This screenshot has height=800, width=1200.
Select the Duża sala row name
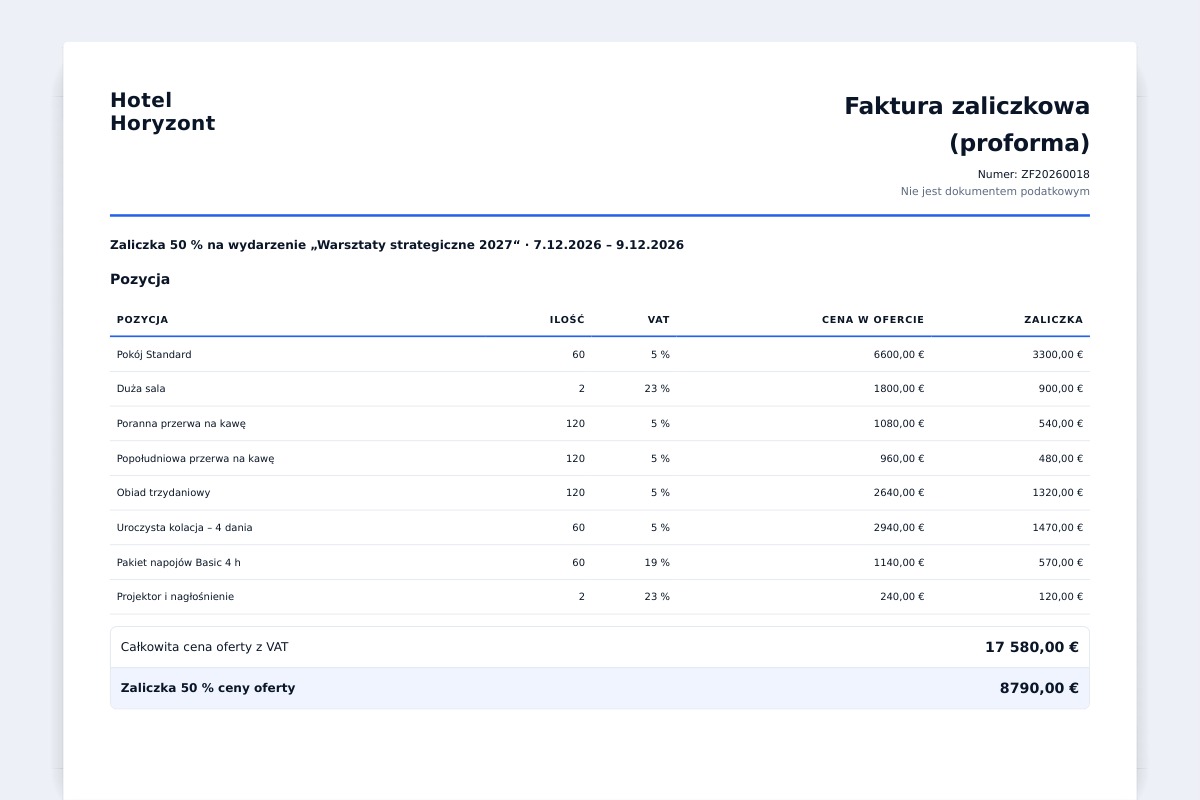pos(141,389)
